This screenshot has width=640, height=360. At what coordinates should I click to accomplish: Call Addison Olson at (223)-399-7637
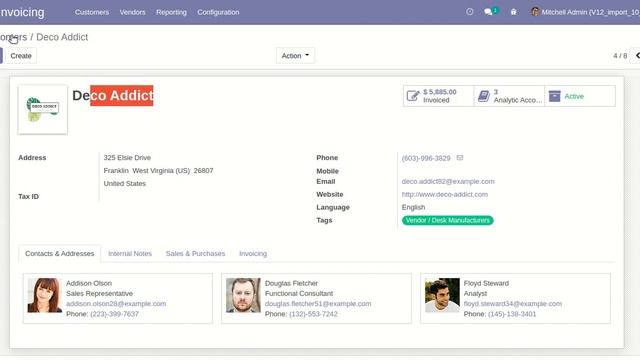pyautogui.click(x=114, y=314)
